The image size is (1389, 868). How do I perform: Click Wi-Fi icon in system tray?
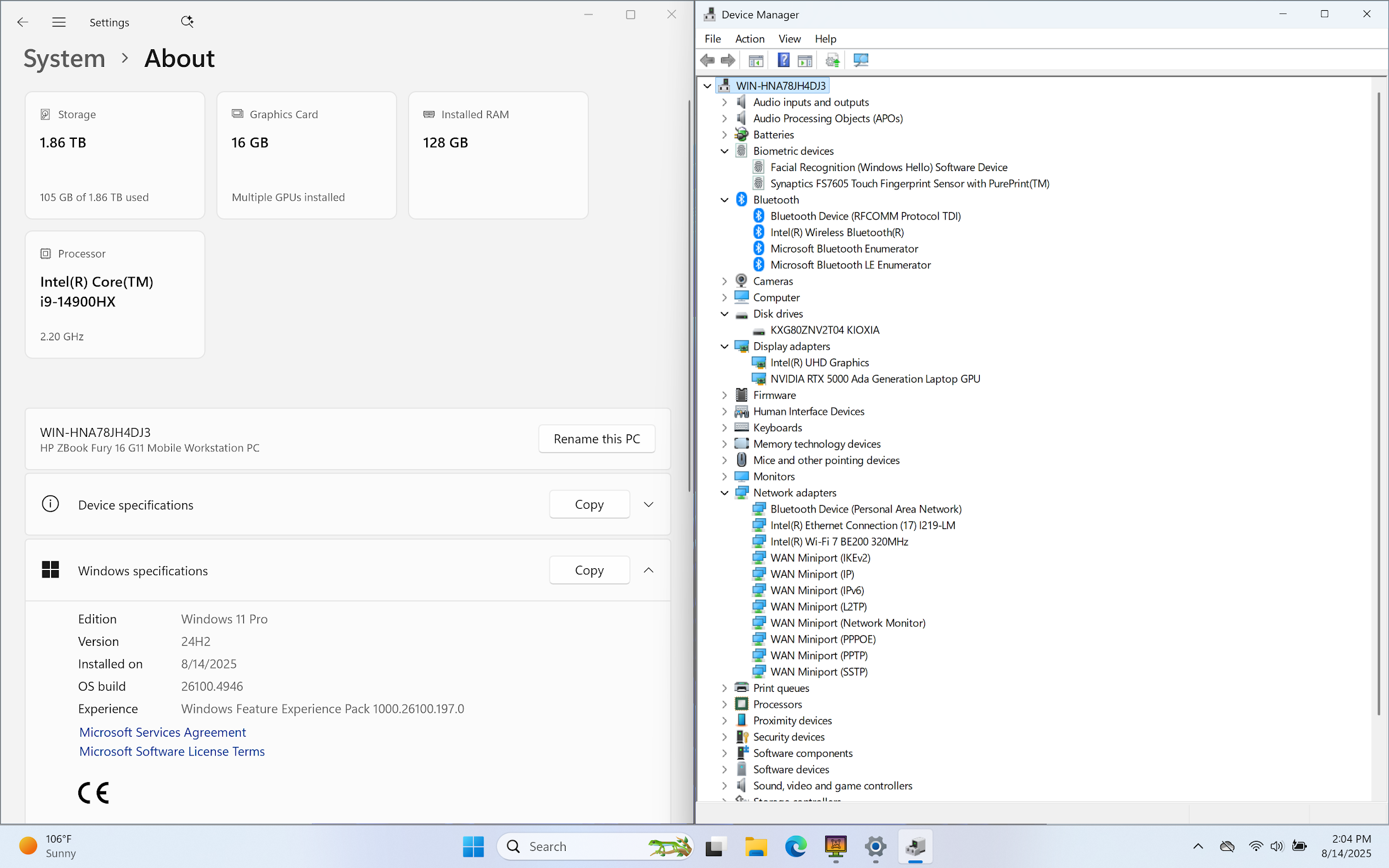[x=1256, y=846]
